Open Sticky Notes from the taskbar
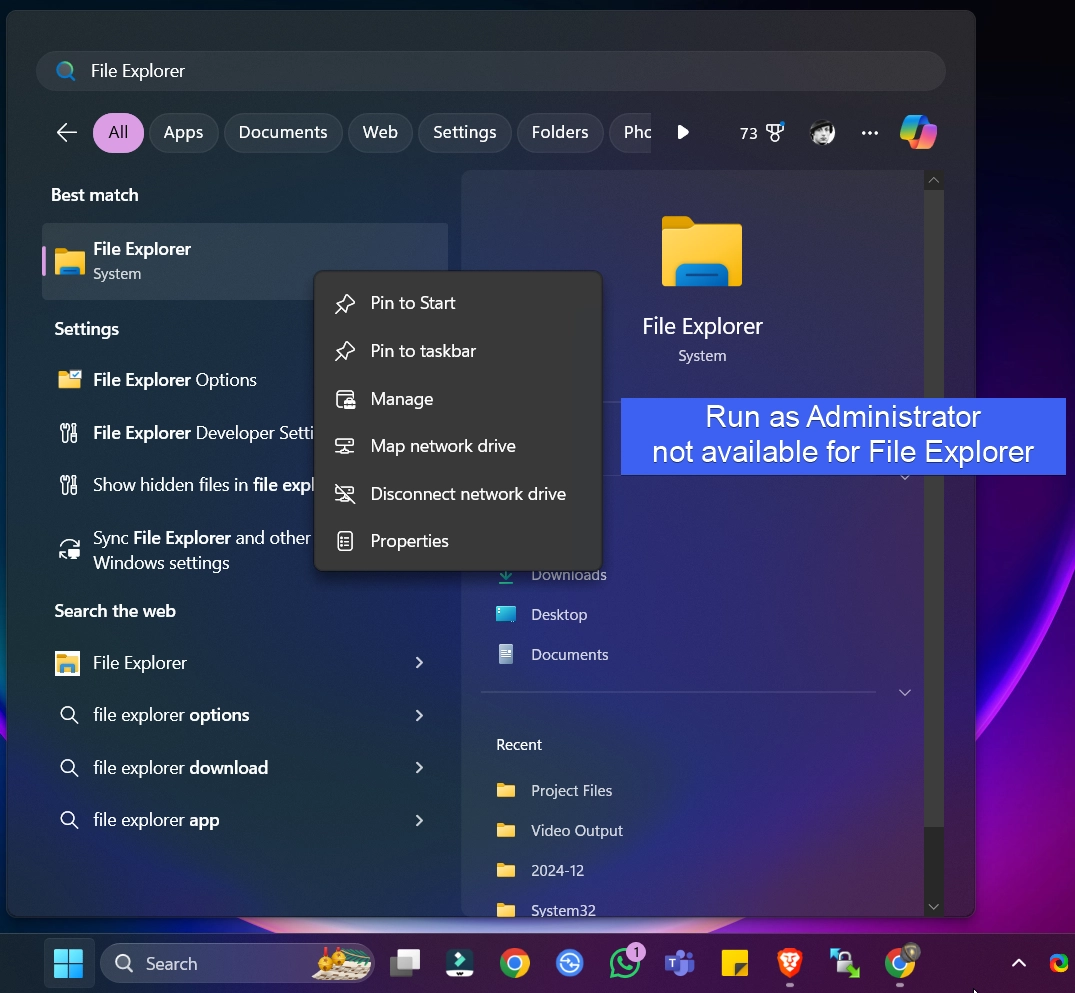Screen dimensions: 1075x993 point(734,964)
